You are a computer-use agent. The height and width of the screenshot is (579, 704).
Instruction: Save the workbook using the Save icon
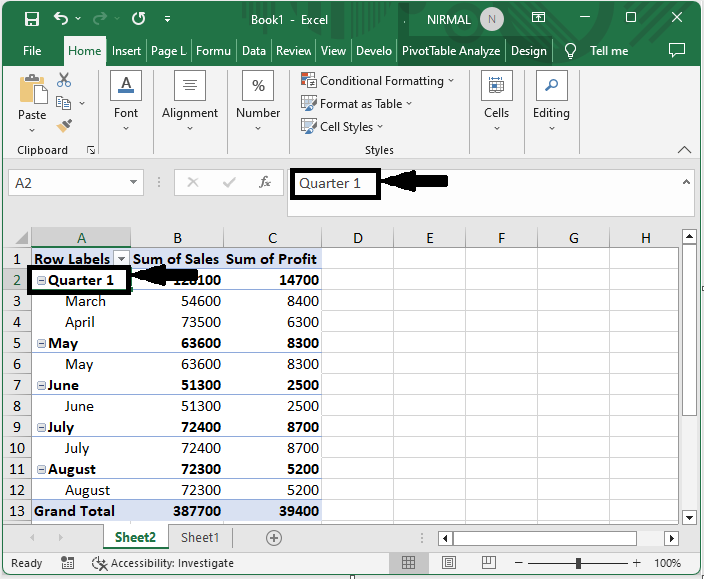(31, 19)
